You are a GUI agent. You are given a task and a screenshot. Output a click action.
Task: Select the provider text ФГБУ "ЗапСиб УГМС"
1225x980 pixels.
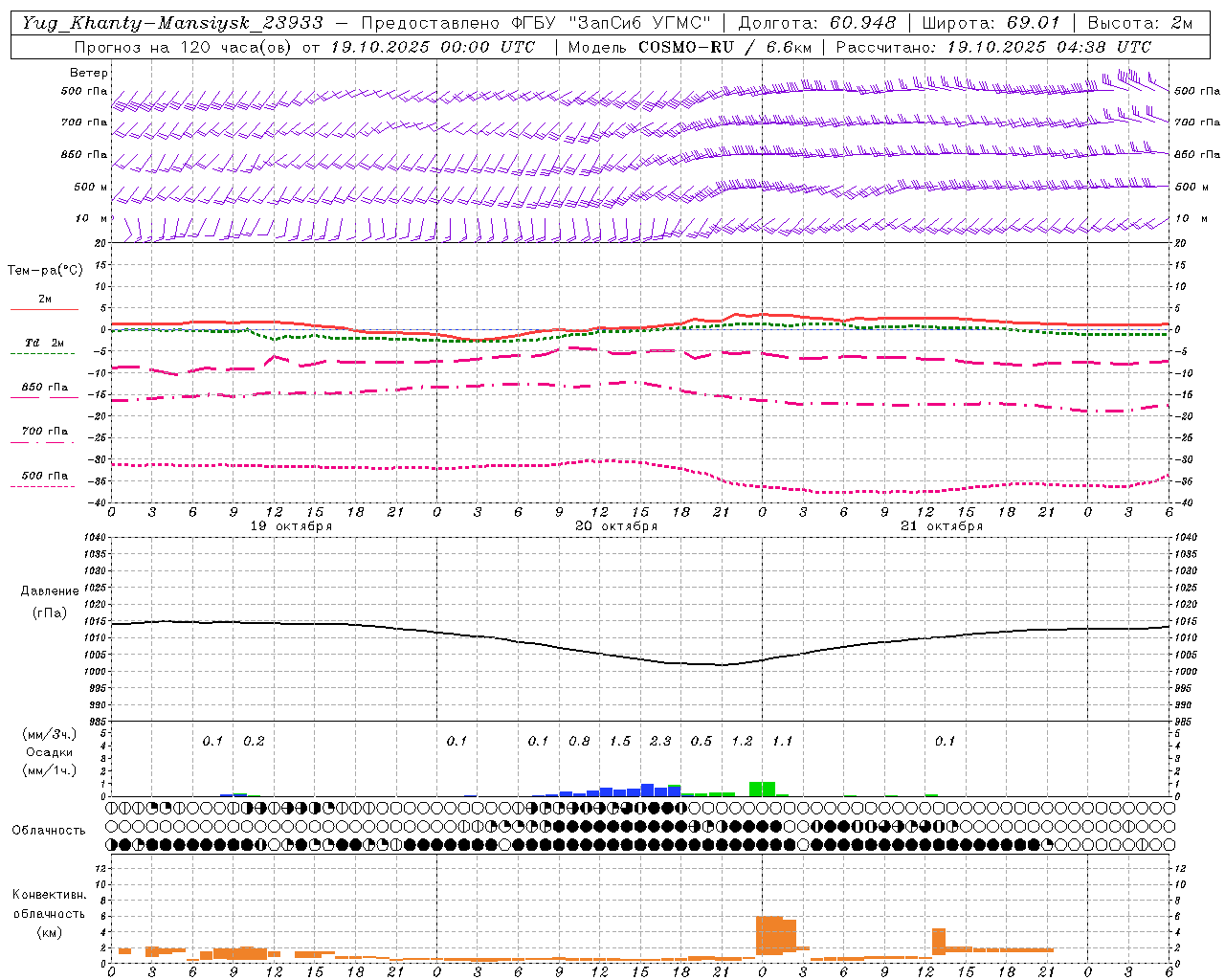point(610,23)
